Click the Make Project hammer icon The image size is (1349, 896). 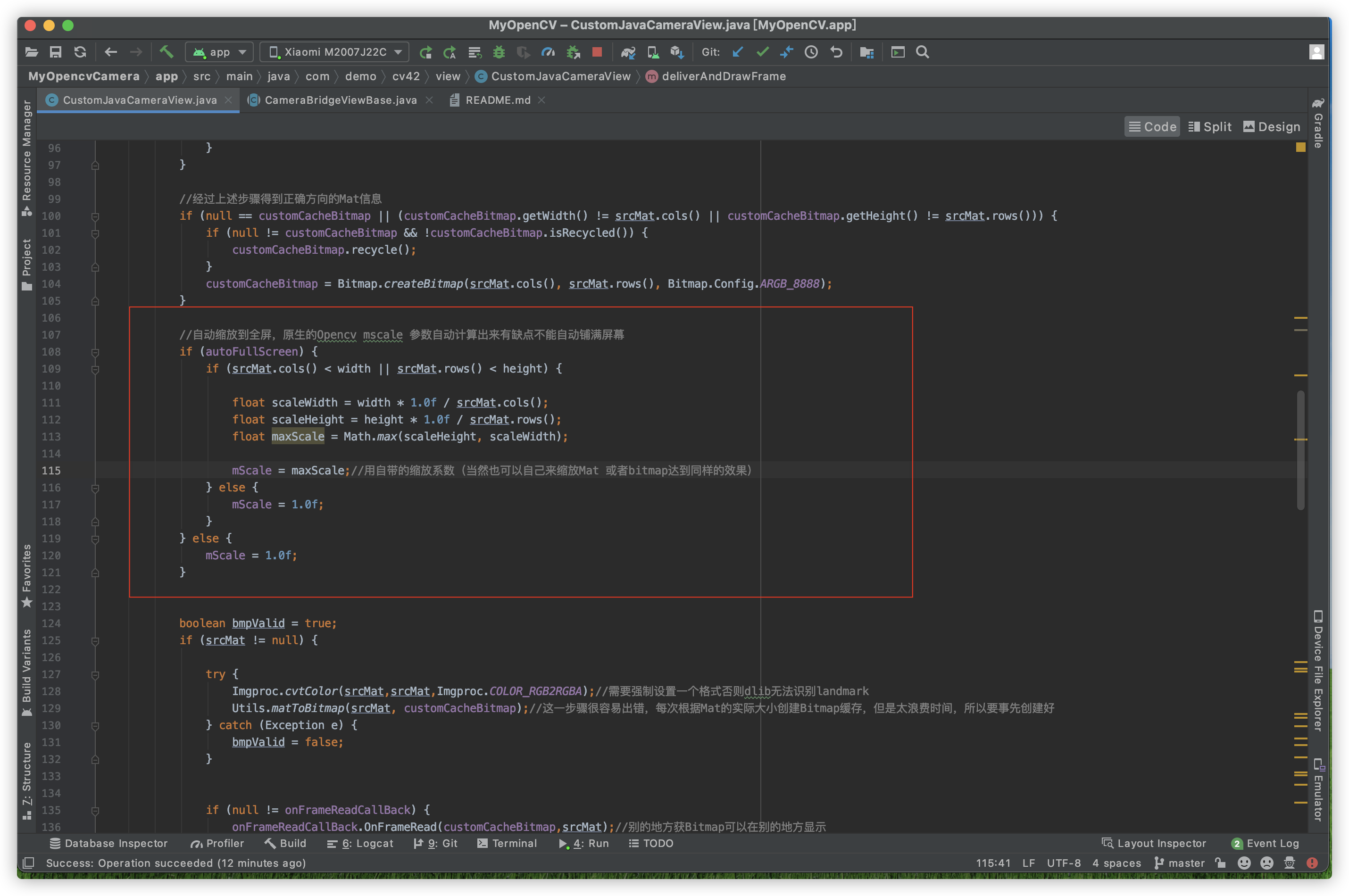pyautogui.click(x=167, y=52)
